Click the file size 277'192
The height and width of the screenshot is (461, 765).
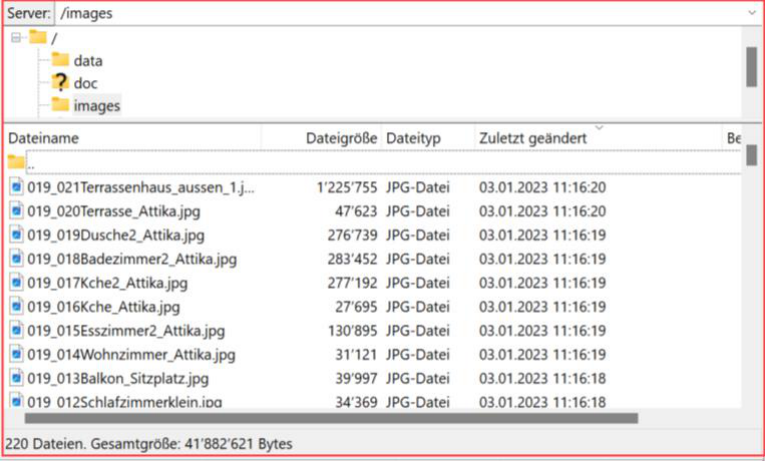tap(352, 283)
